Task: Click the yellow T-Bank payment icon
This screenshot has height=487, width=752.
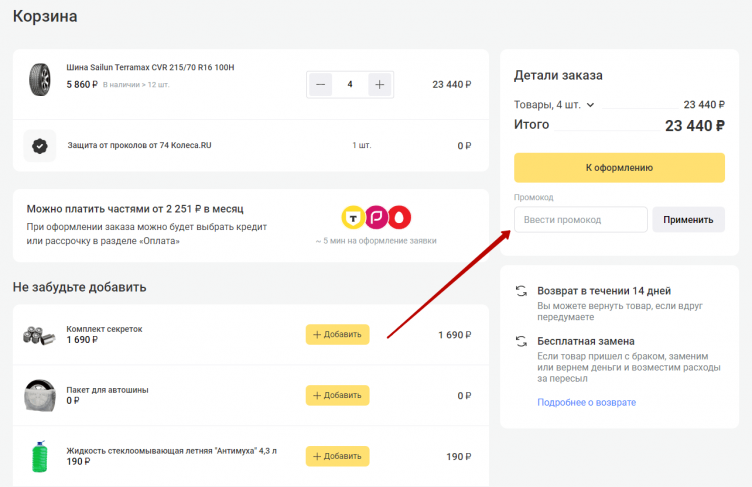Action: (353, 217)
